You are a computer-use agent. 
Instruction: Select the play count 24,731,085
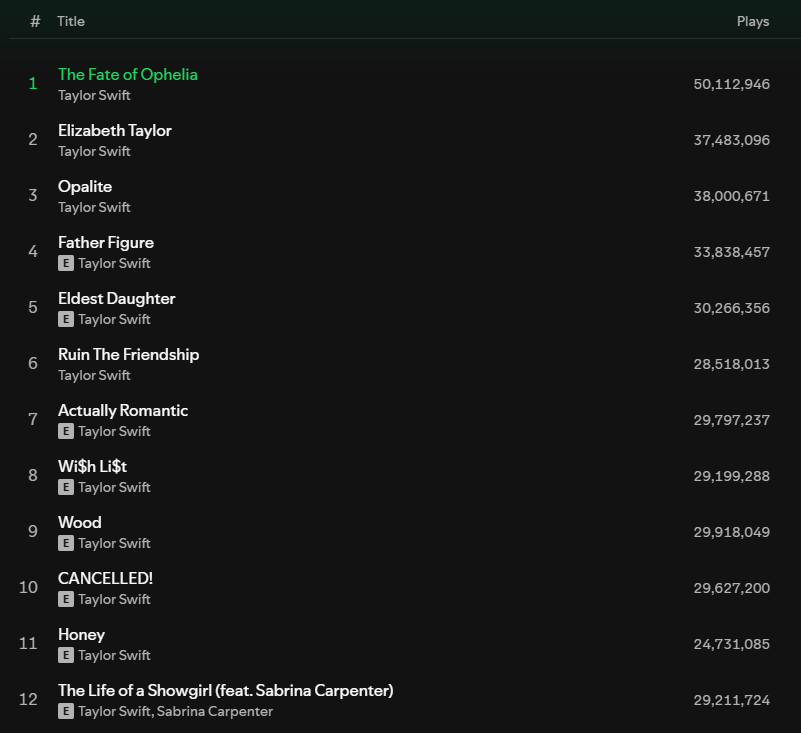(x=732, y=644)
